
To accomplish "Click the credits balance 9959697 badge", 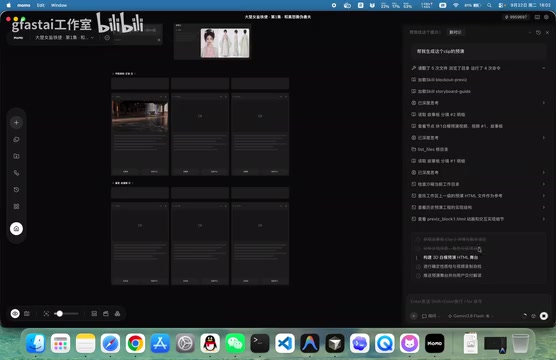I will [516, 17].
